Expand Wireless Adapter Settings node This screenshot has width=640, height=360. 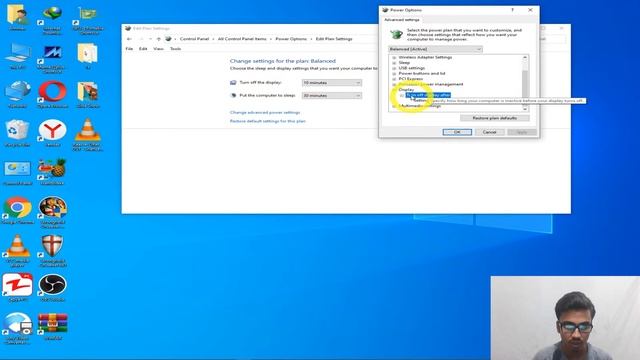click(x=394, y=58)
